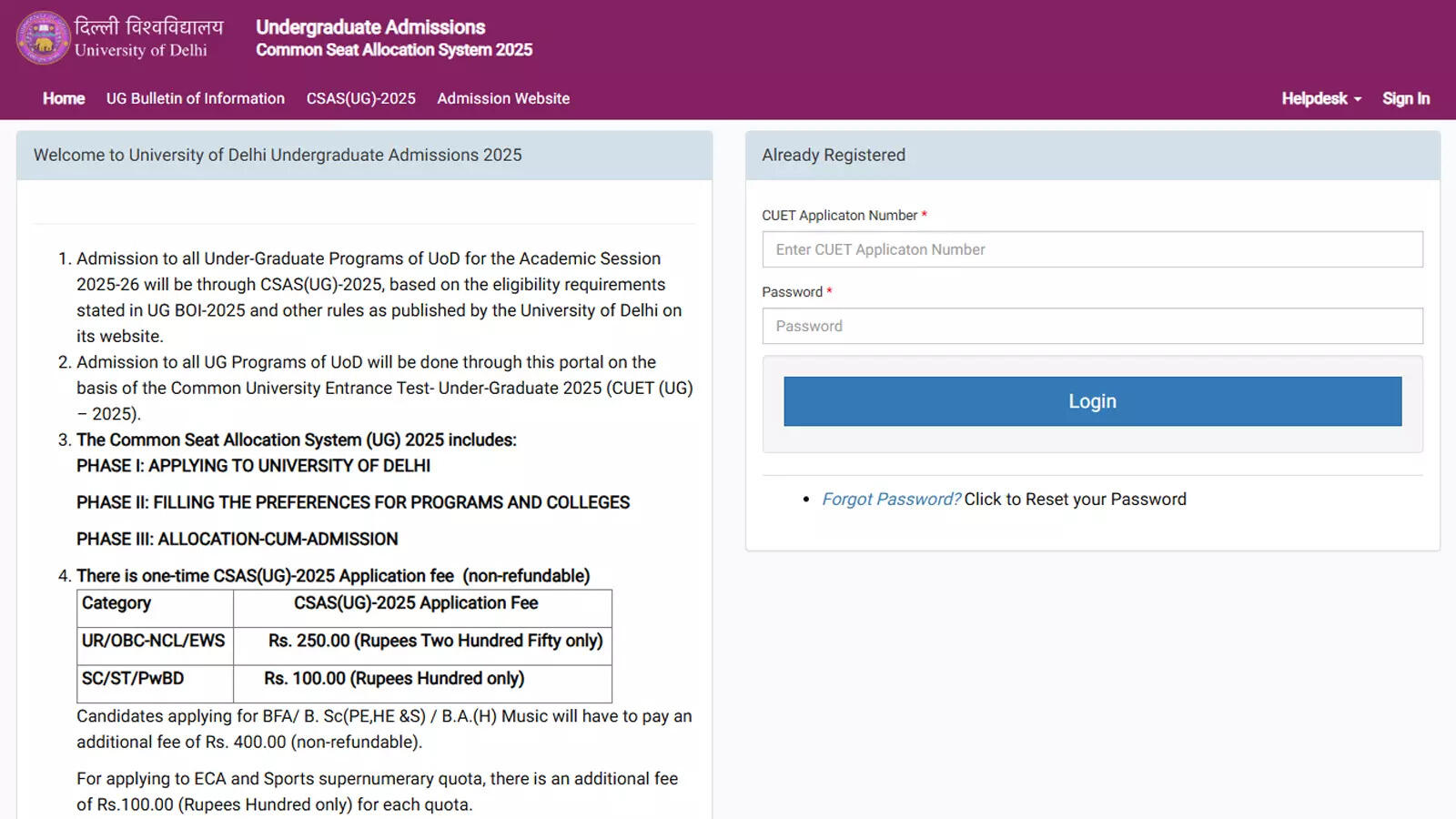Click the Already Registered panel heading
The image size is (1456, 819).
click(x=834, y=155)
